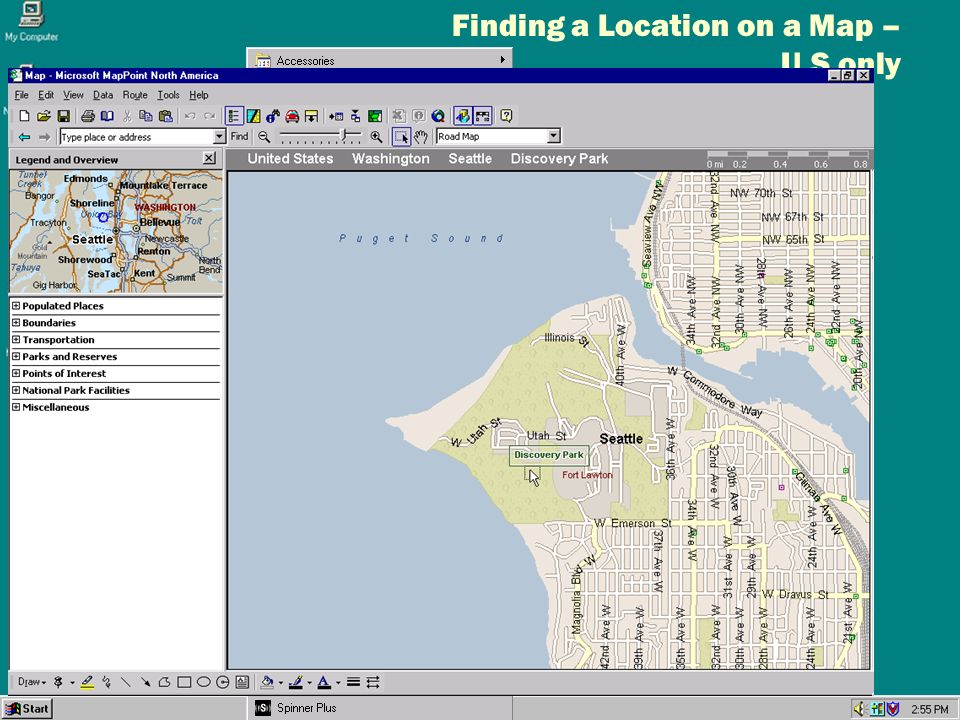960x720 pixels.
Task: Toggle the Location and Scale toolbar button
Action: [482, 116]
